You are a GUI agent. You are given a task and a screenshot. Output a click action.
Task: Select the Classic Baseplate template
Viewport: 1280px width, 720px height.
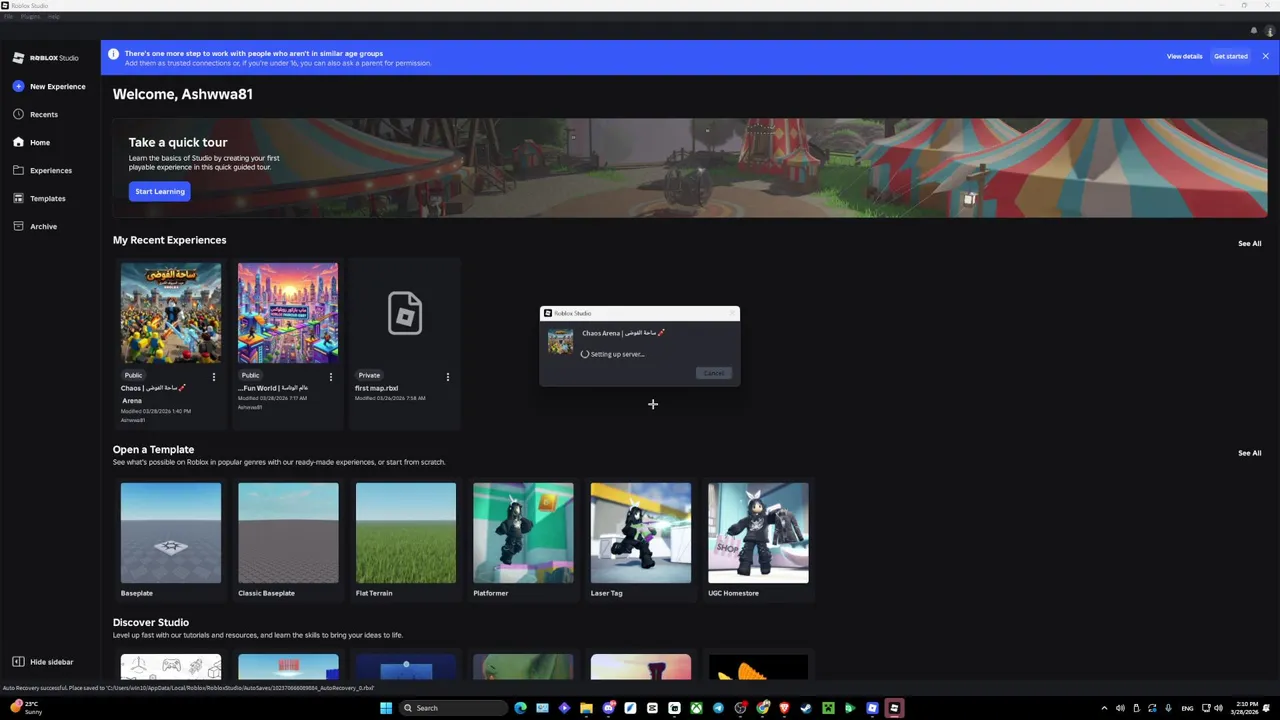click(288, 533)
